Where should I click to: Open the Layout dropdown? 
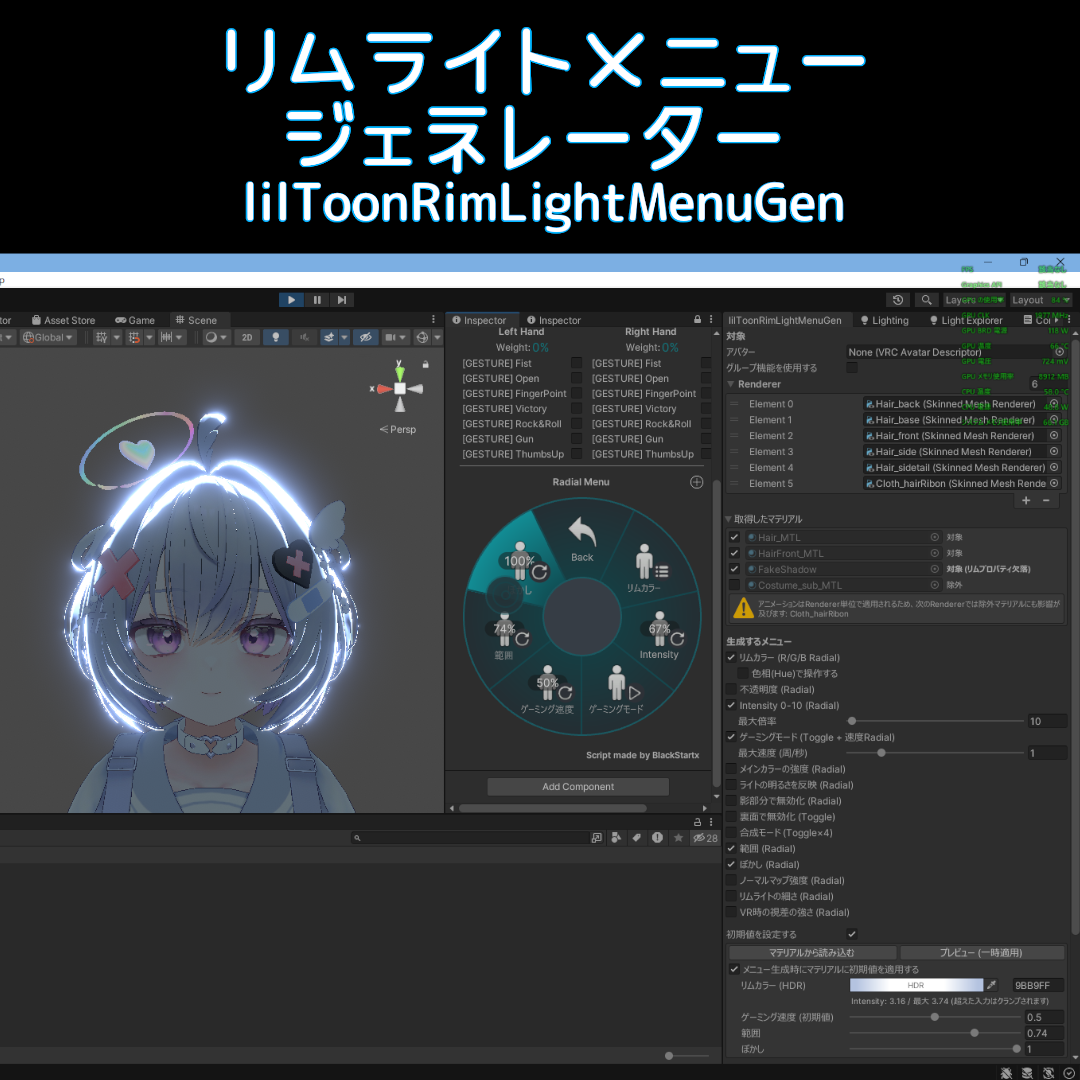coord(1041,300)
